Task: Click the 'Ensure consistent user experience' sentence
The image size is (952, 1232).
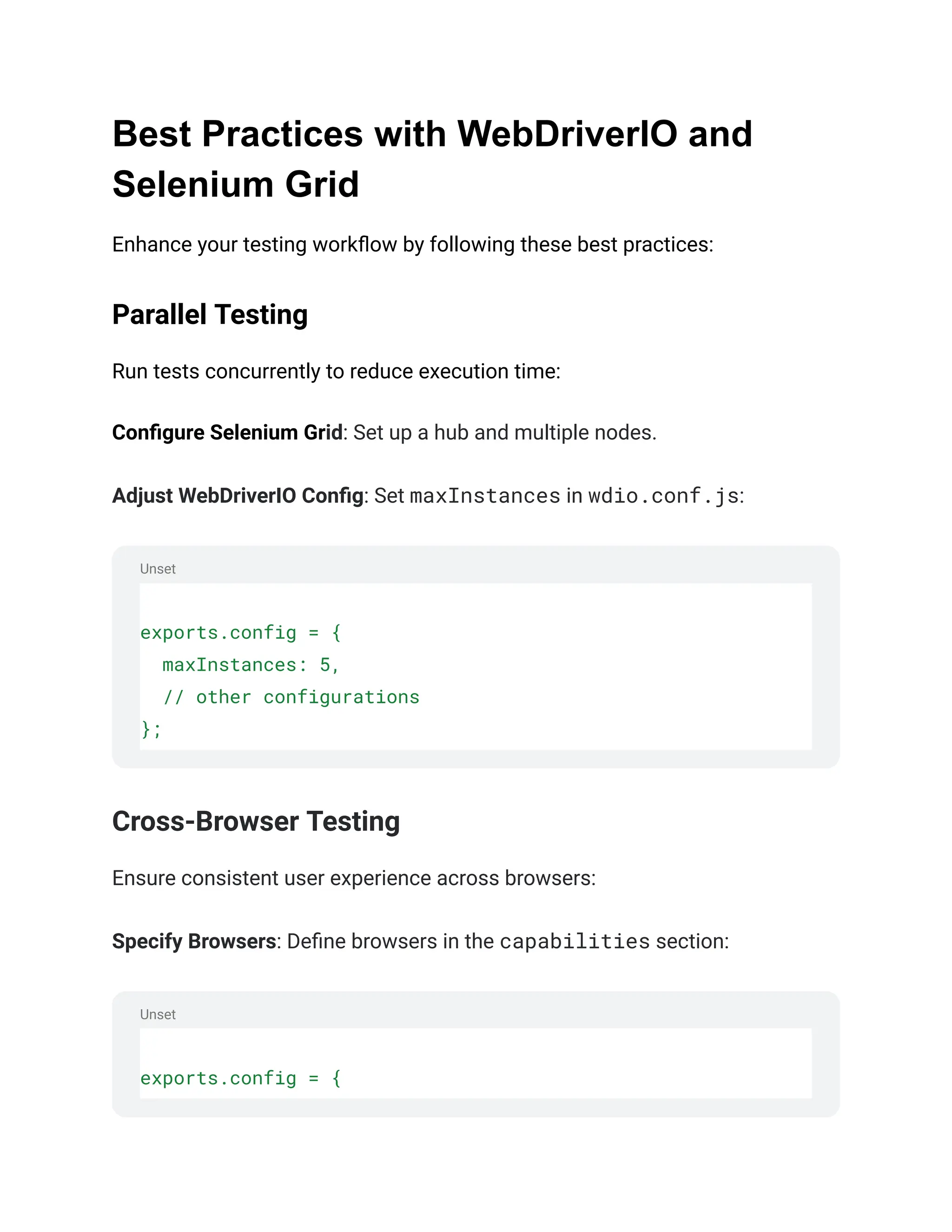Action: click(354, 878)
